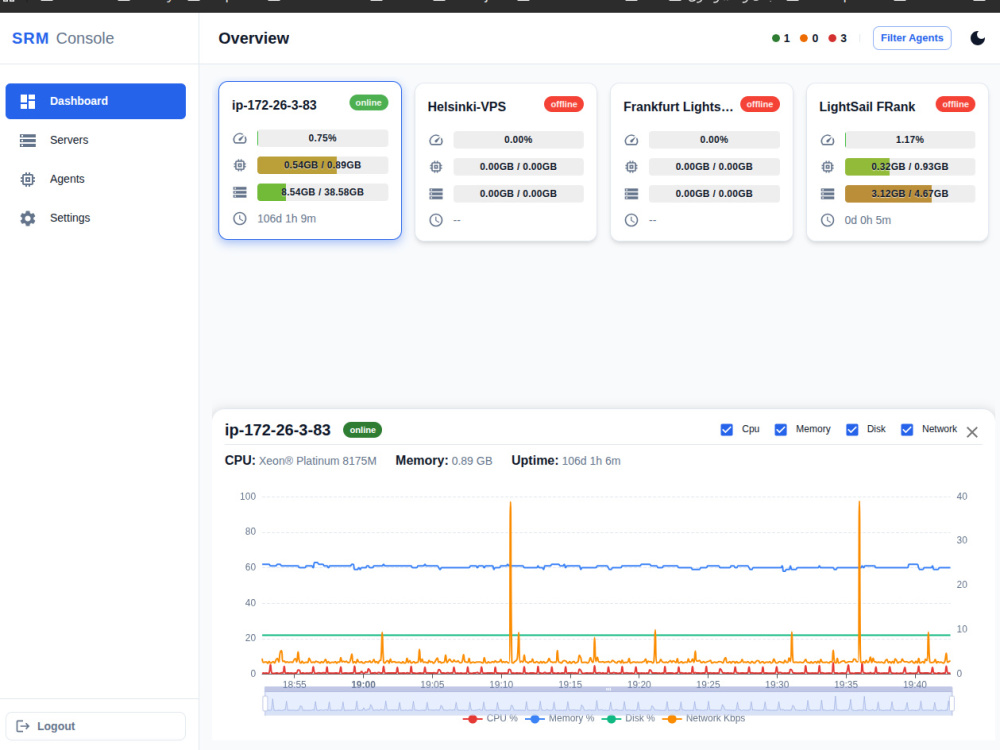Click CPU gauge icon on ip-172-26-3-83 card

(240, 138)
